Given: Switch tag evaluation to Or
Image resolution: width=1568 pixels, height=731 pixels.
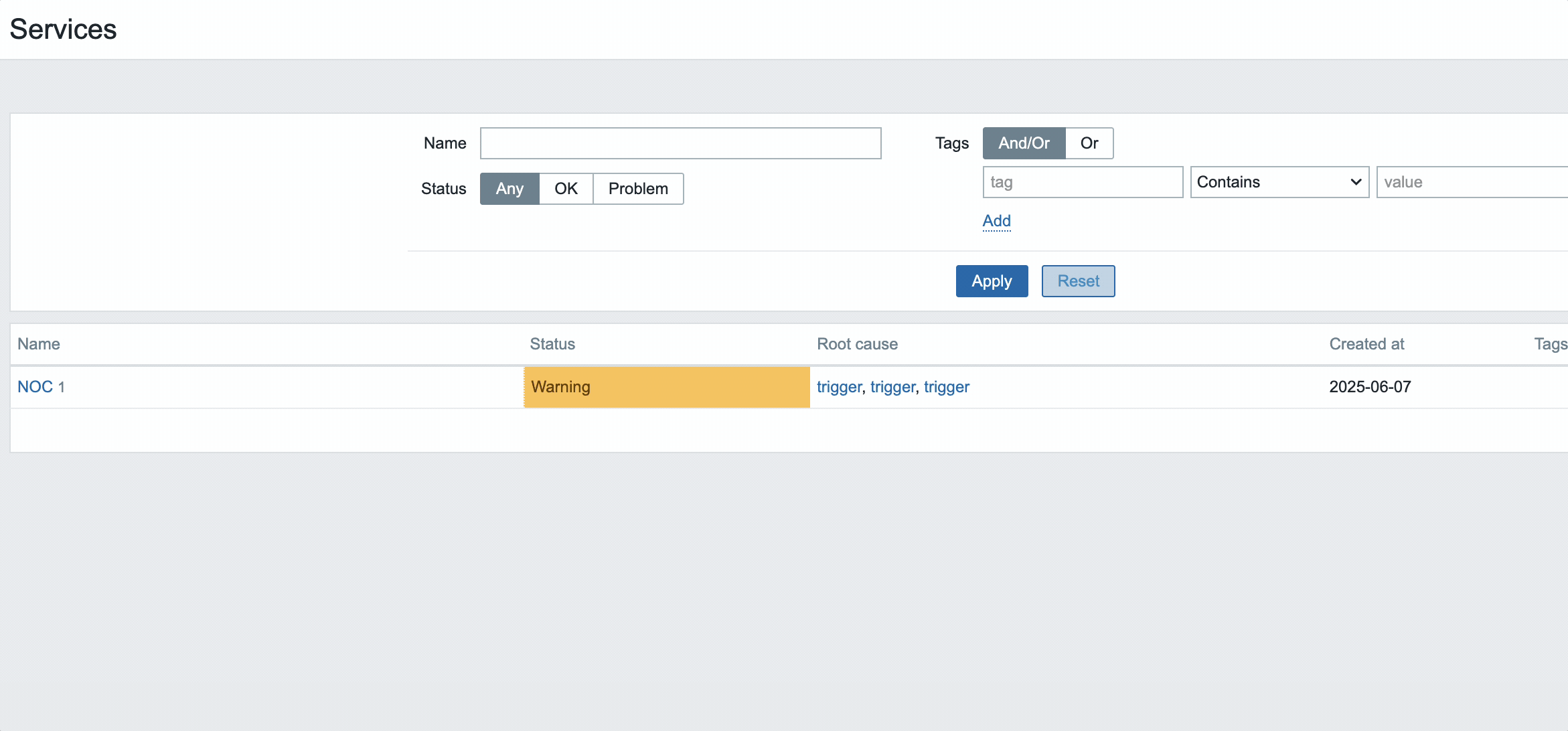Looking at the screenshot, I should pos(1089,143).
